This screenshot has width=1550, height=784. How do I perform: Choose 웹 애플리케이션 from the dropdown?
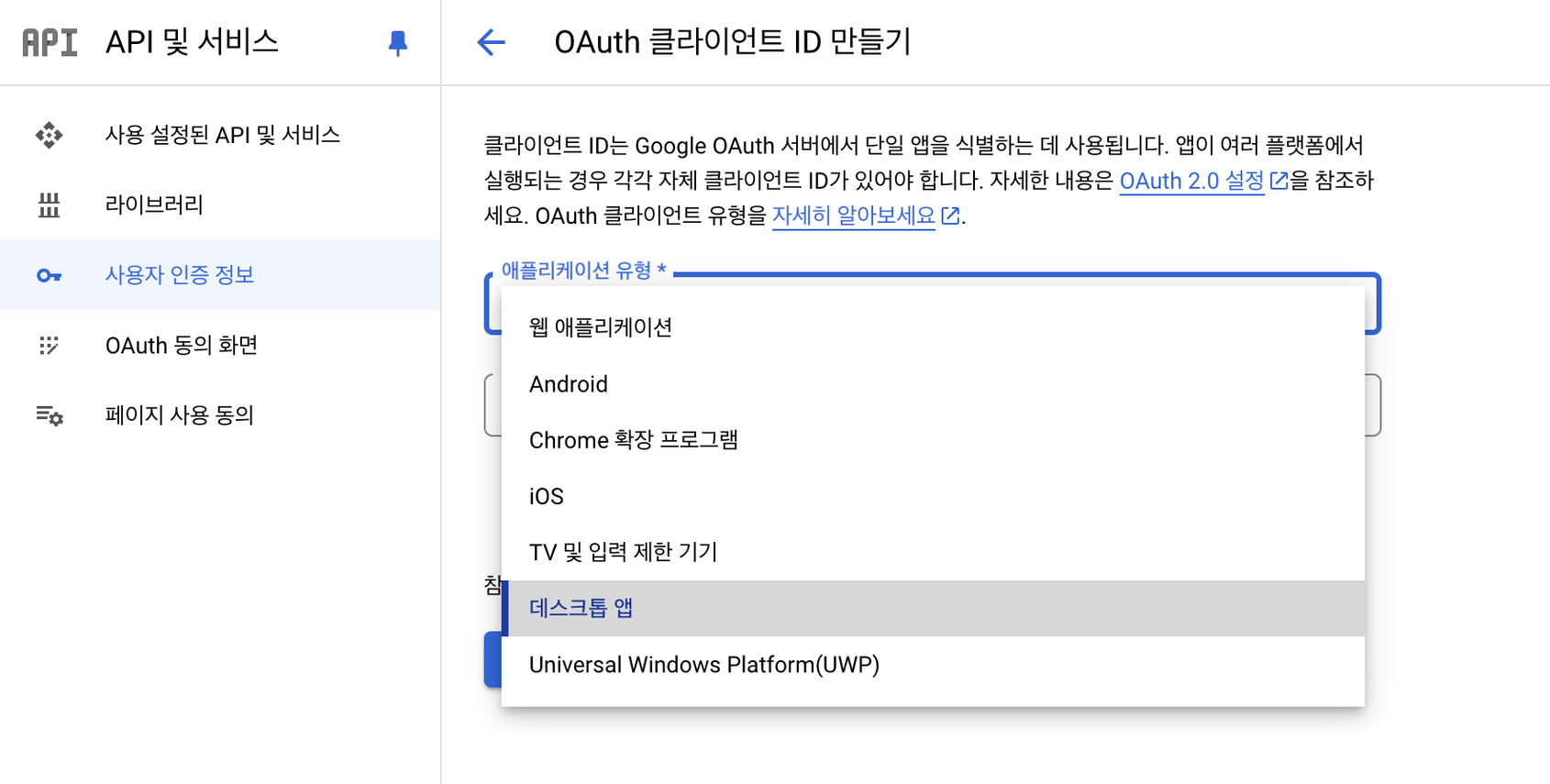[601, 327]
